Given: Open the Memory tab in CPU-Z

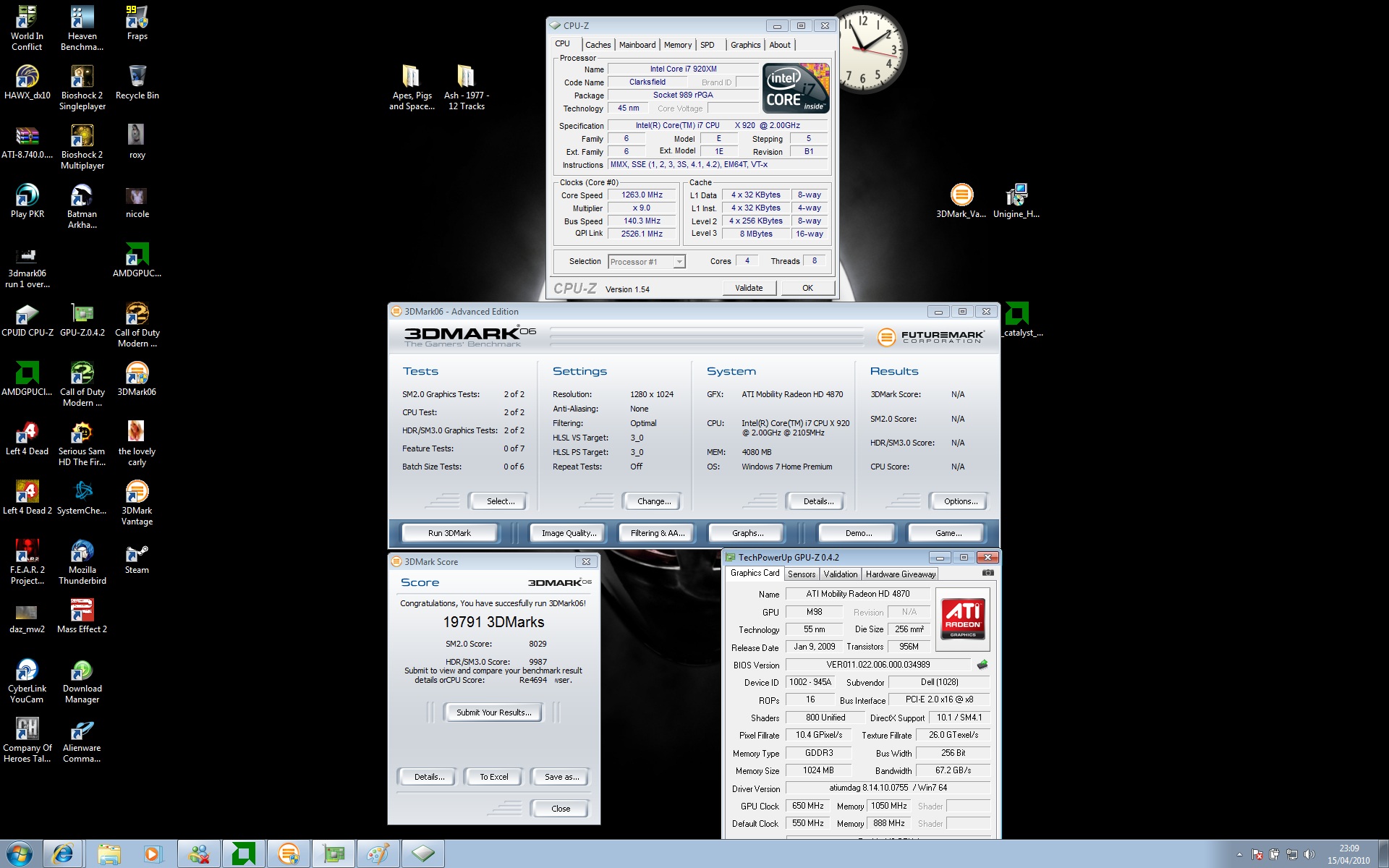Looking at the screenshot, I should pos(677,45).
